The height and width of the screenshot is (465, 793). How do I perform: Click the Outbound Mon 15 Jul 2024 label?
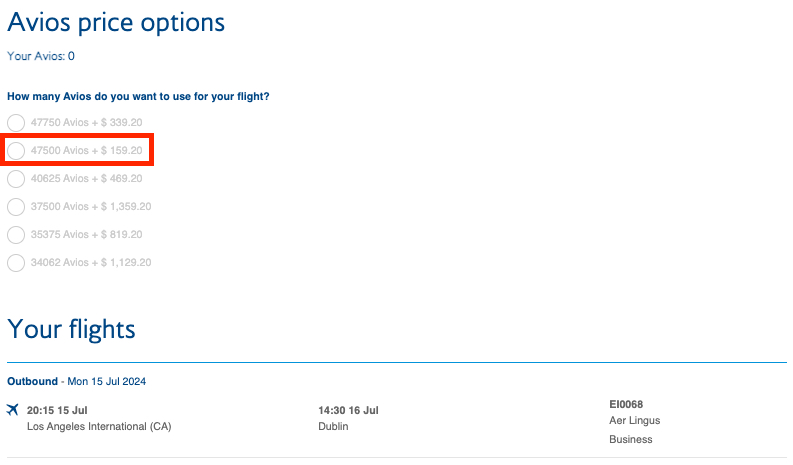pos(77,381)
